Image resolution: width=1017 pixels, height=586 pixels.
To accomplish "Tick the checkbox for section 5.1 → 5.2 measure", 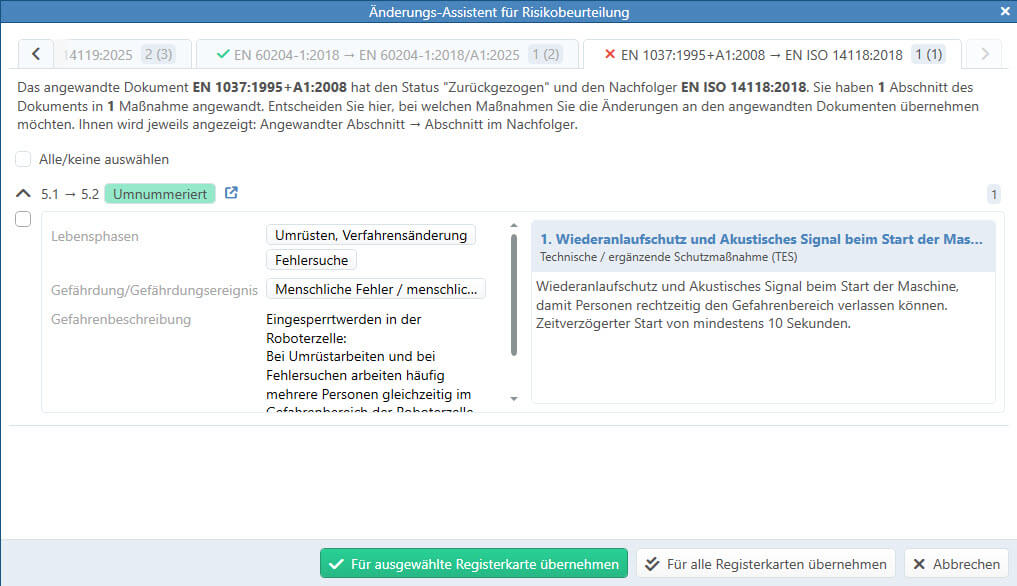I will coord(23,219).
